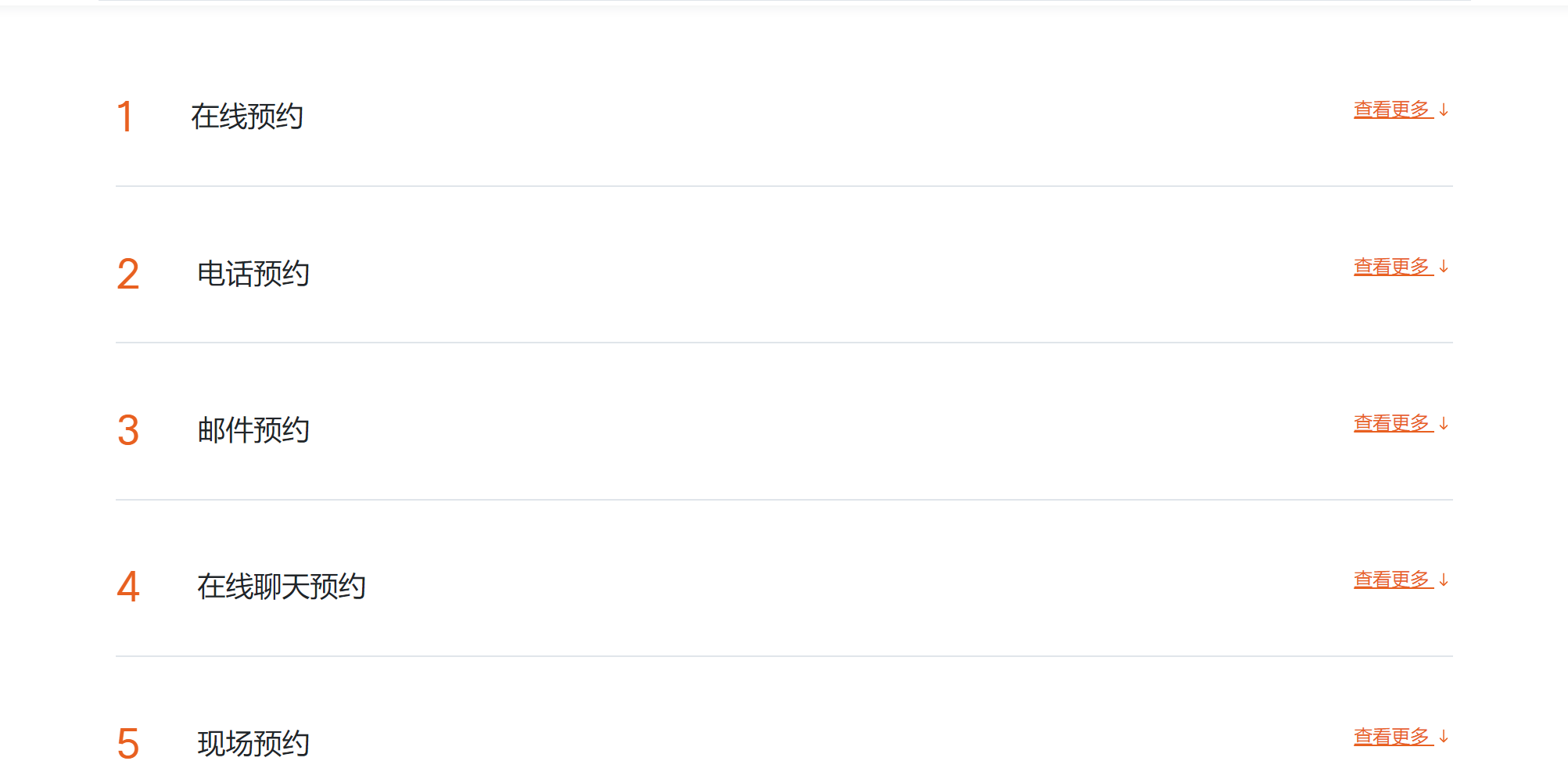Open 查看更多 link for 现场预约

click(x=1392, y=737)
